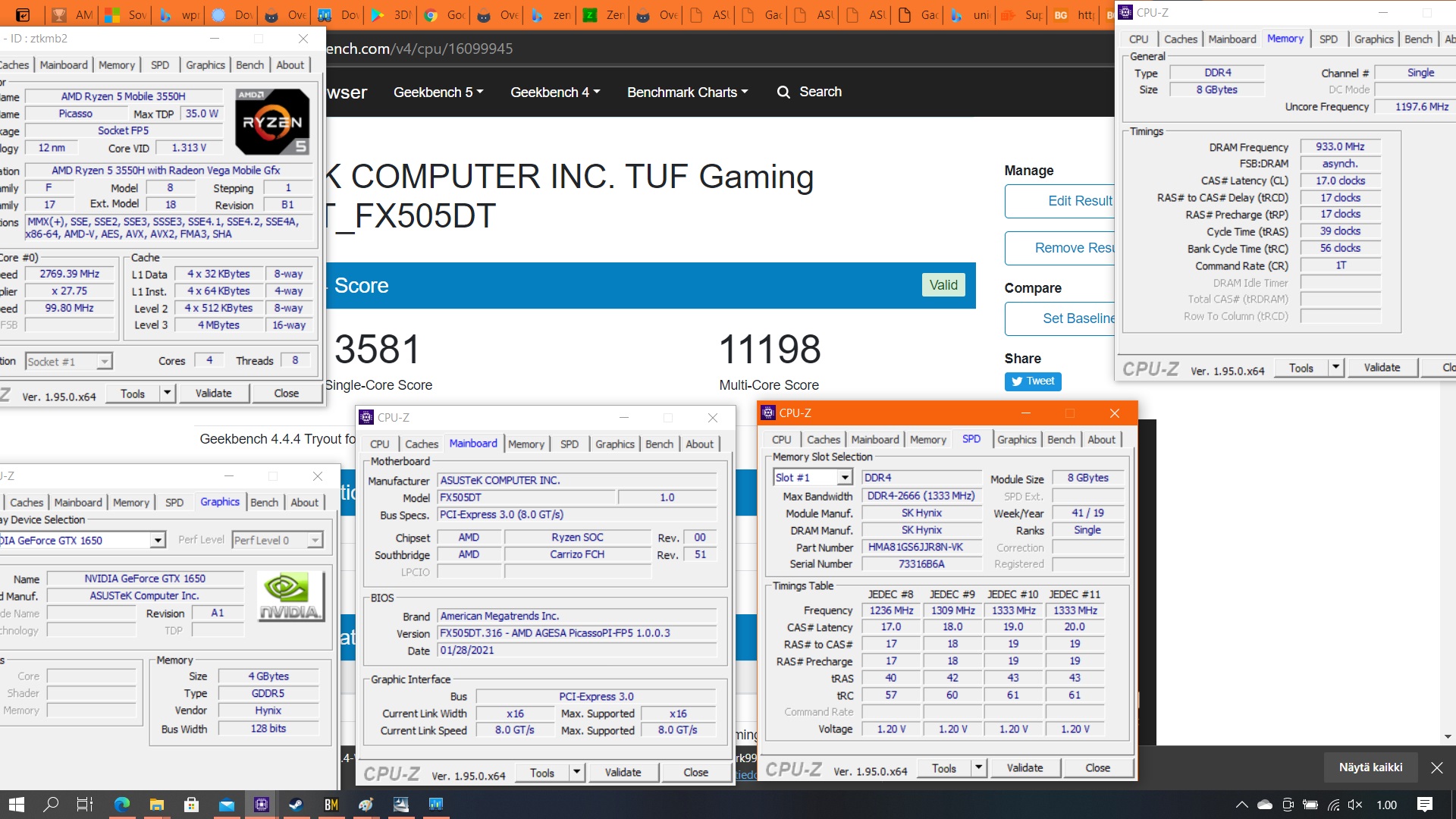Open Memory tab in Mainboard window

(526, 444)
